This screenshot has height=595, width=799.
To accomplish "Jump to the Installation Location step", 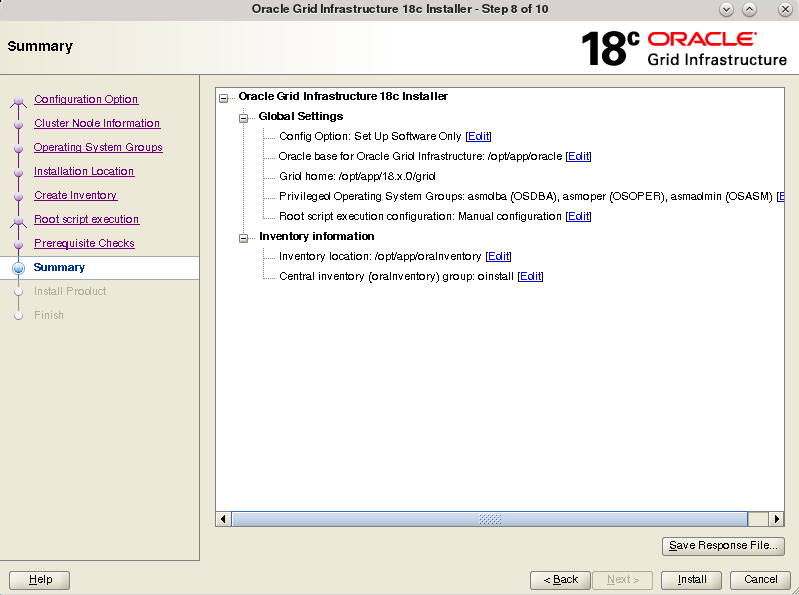I will pos(84,171).
